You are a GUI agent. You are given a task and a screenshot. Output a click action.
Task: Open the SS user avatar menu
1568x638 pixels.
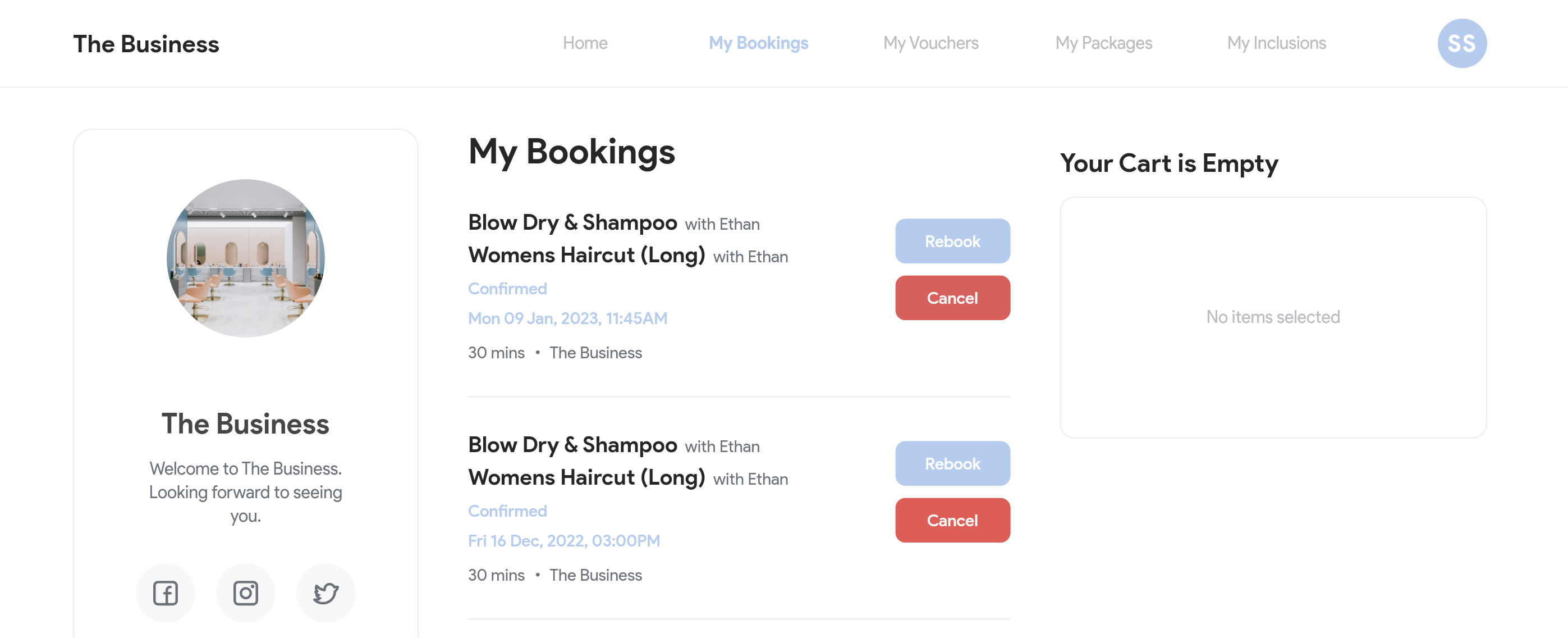point(1462,43)
